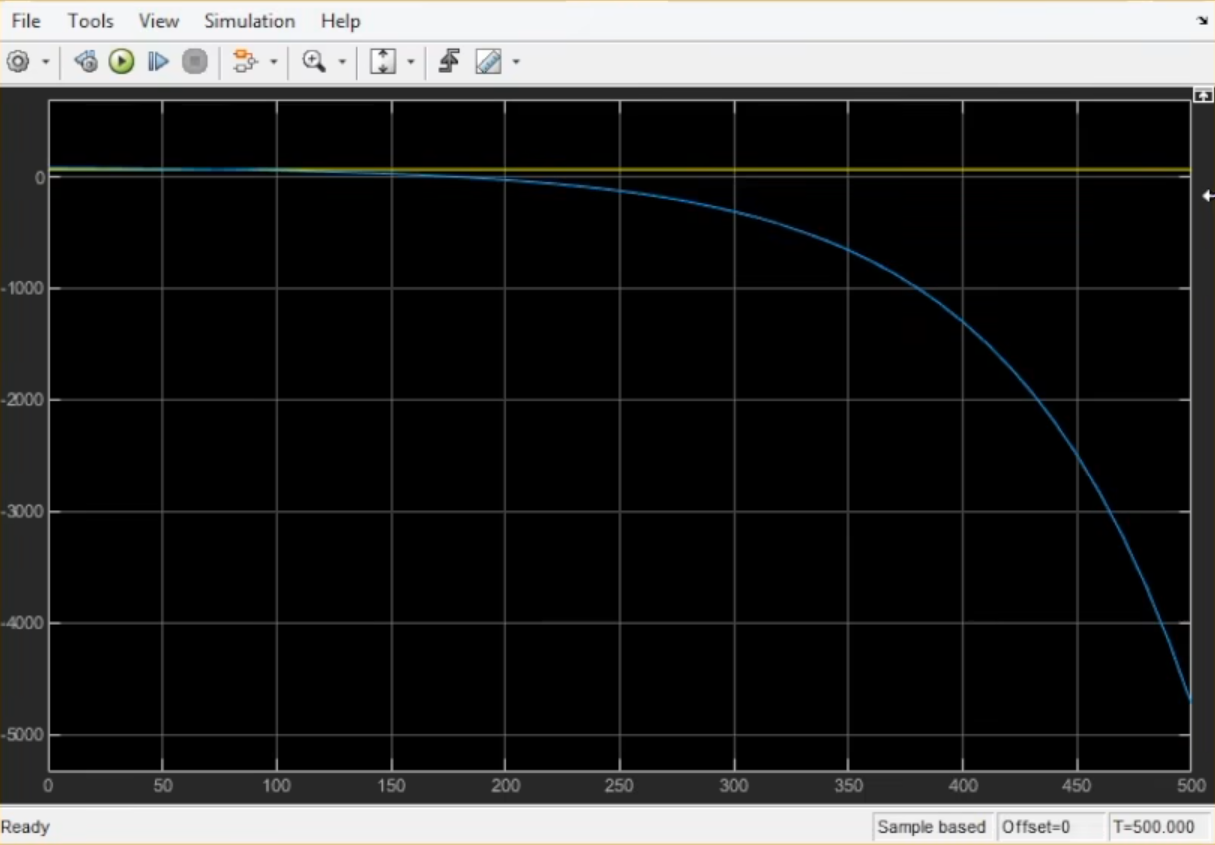Run the simulation with the green play button
This screenshot has width=1215, height=845.
tap(121, 62)
